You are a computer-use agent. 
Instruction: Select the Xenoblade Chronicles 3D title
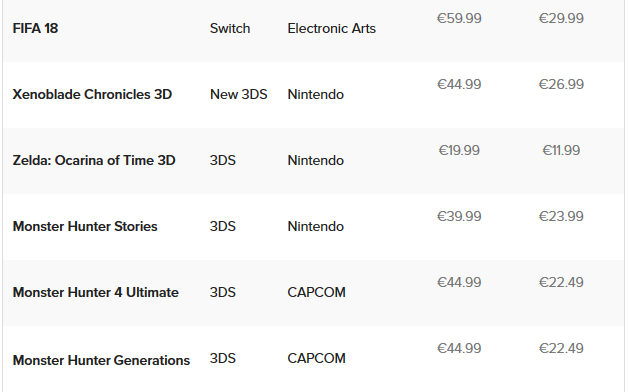[x=92, y=94]
